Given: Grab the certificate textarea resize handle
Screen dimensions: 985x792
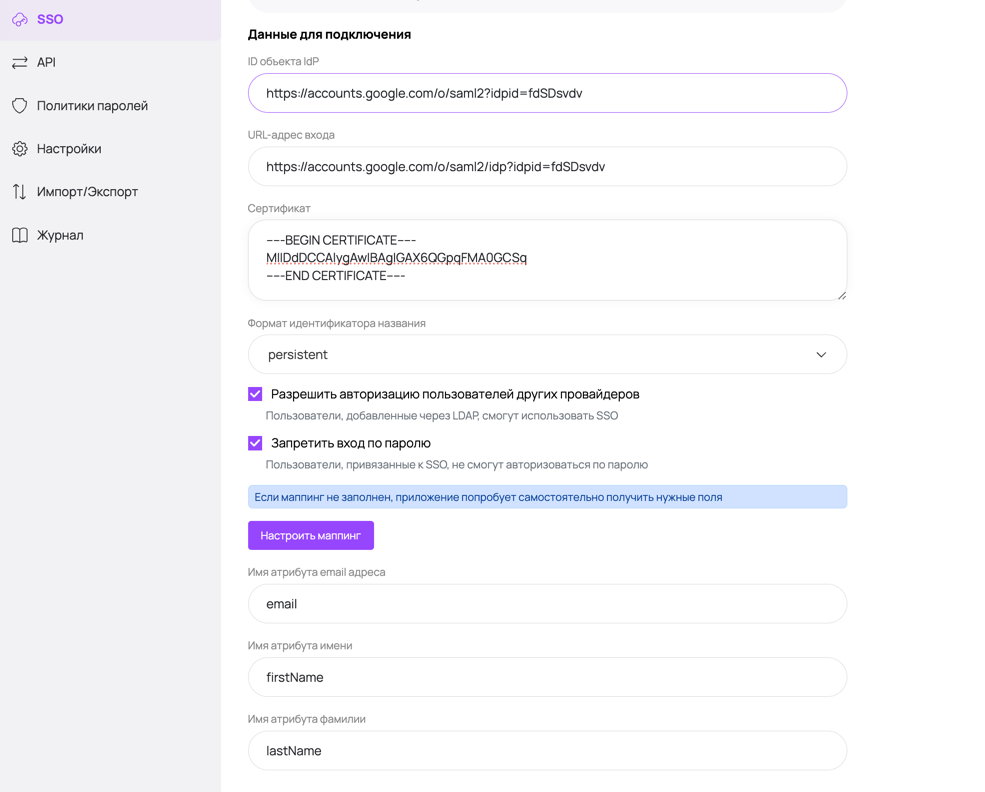Looking at the screenshot, I should [841, 295].
